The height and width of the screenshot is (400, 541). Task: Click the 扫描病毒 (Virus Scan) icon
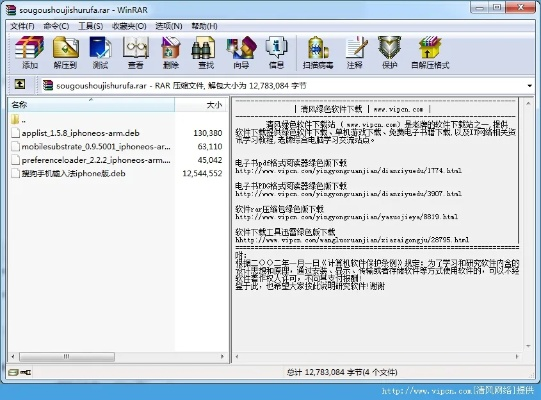(318, 52)
